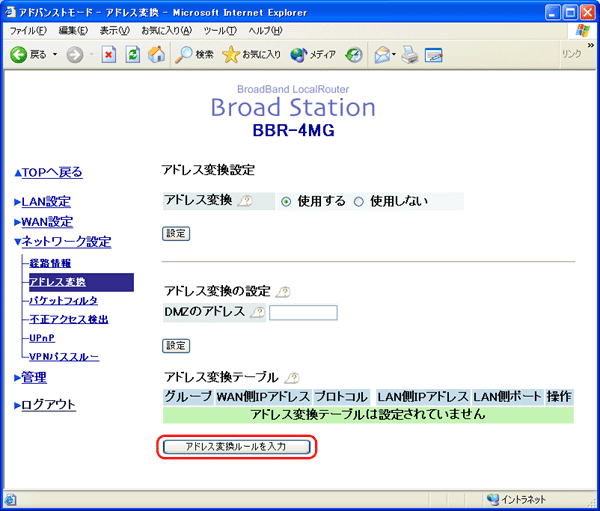Click 設定 button below DMZ address field
This screenshot has height=511, width=600.
[176, 346]
